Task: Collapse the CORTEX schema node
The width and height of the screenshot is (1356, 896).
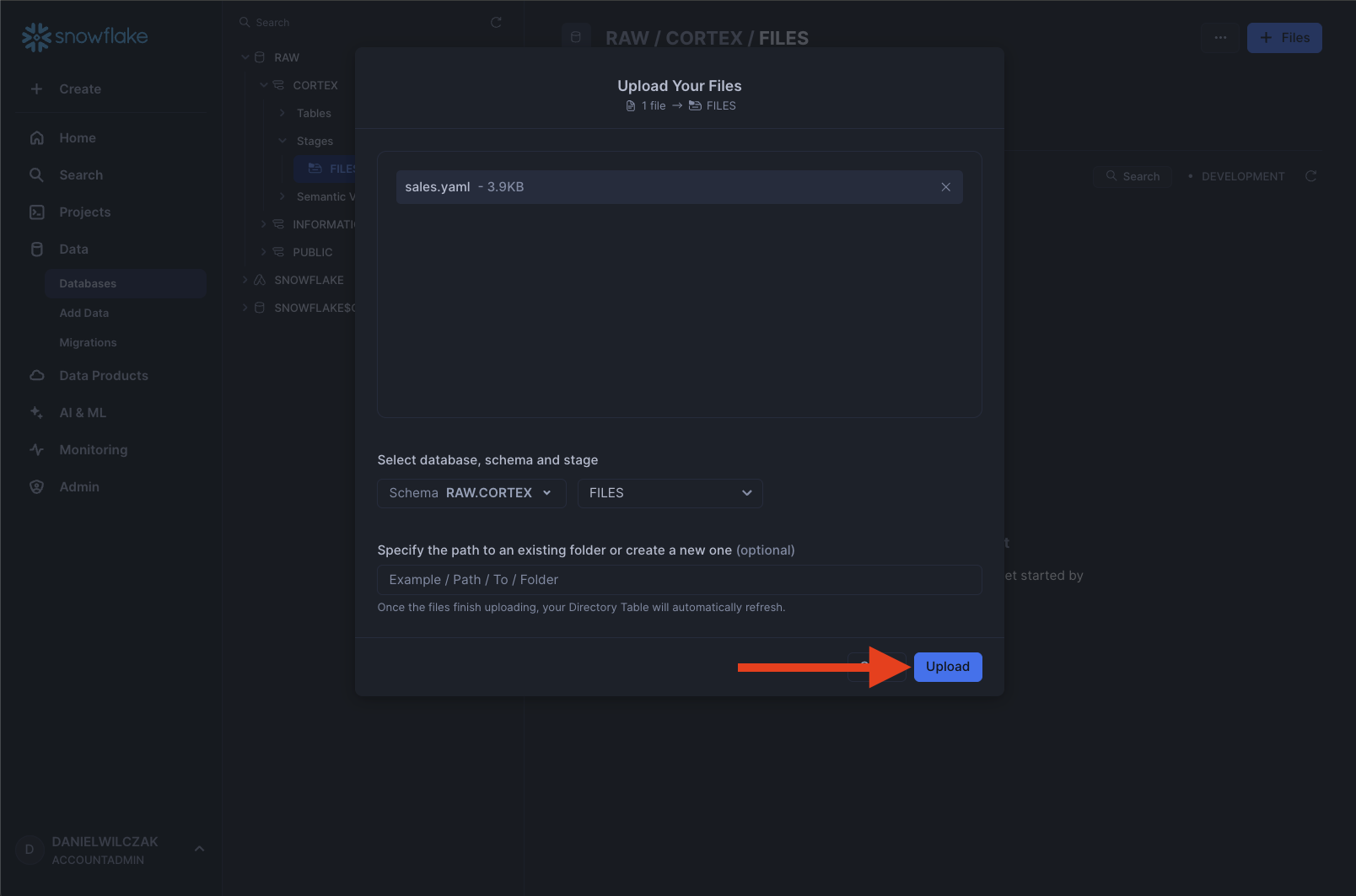Action: point(264,85)
